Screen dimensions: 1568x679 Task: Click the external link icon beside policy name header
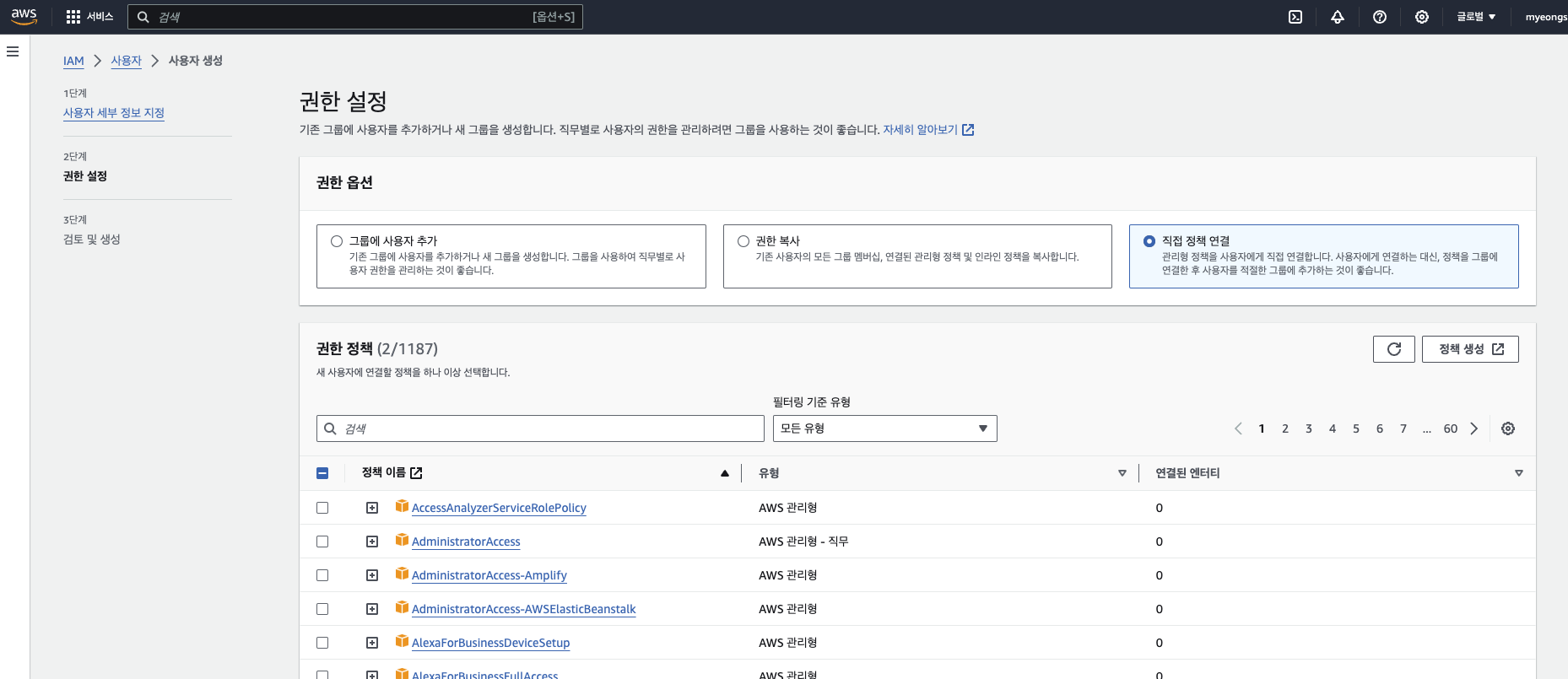pyautogui.click(x=416, y=473)
